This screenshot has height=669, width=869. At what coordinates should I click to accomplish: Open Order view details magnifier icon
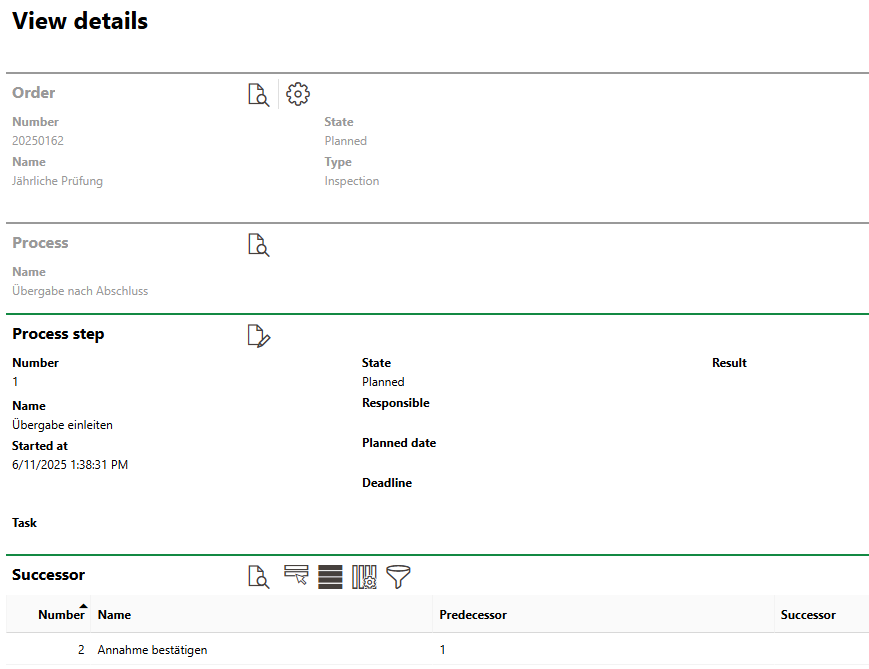[x=258, y=95]
